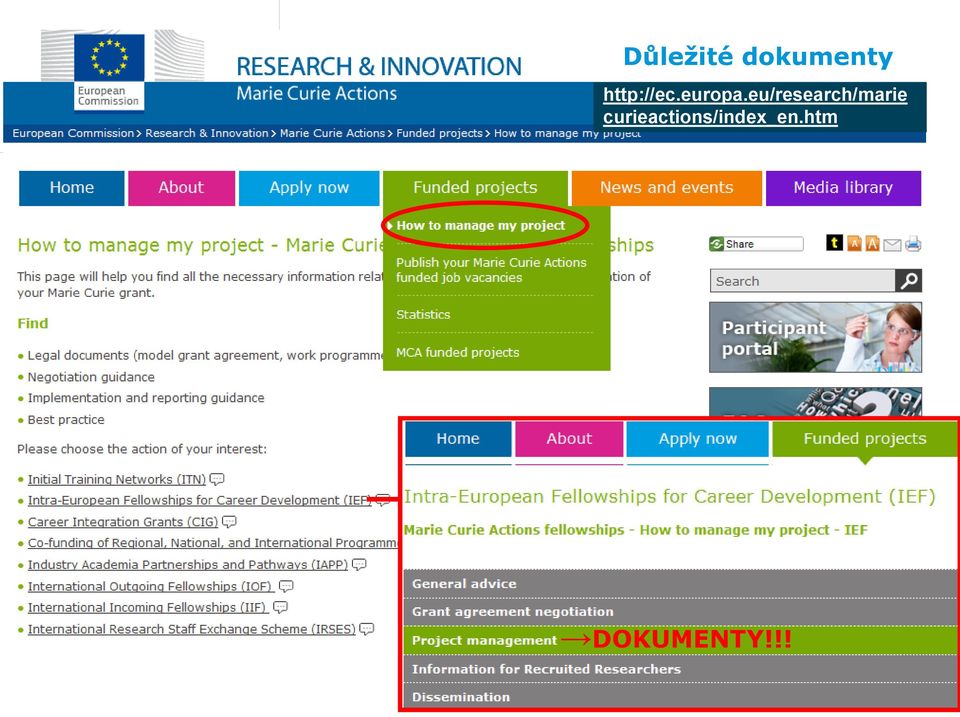This screenshot has height=717, width=960.
Task: Expand the green Project management section
Action: coord(680,640)
